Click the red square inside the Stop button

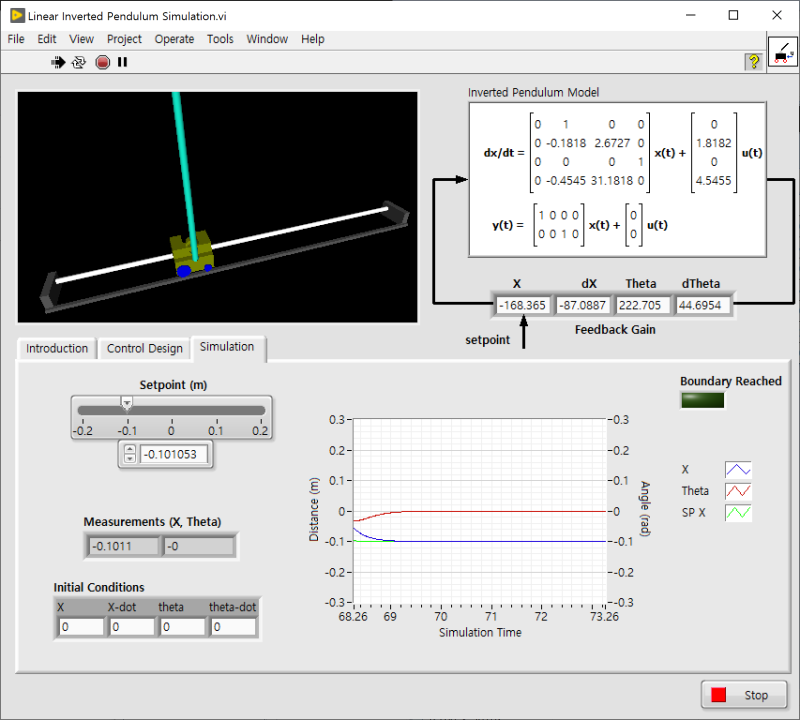tap(717, 694)
